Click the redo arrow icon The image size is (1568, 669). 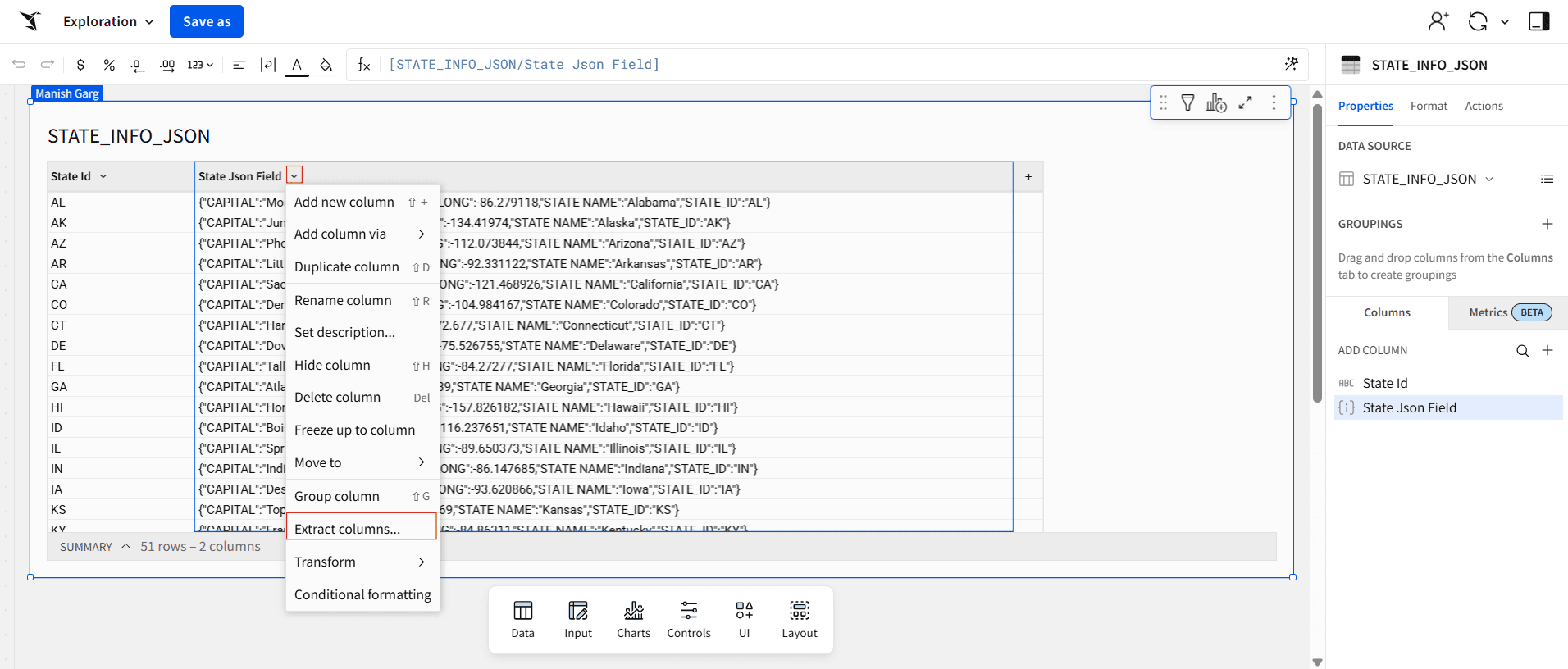[48, 65]
